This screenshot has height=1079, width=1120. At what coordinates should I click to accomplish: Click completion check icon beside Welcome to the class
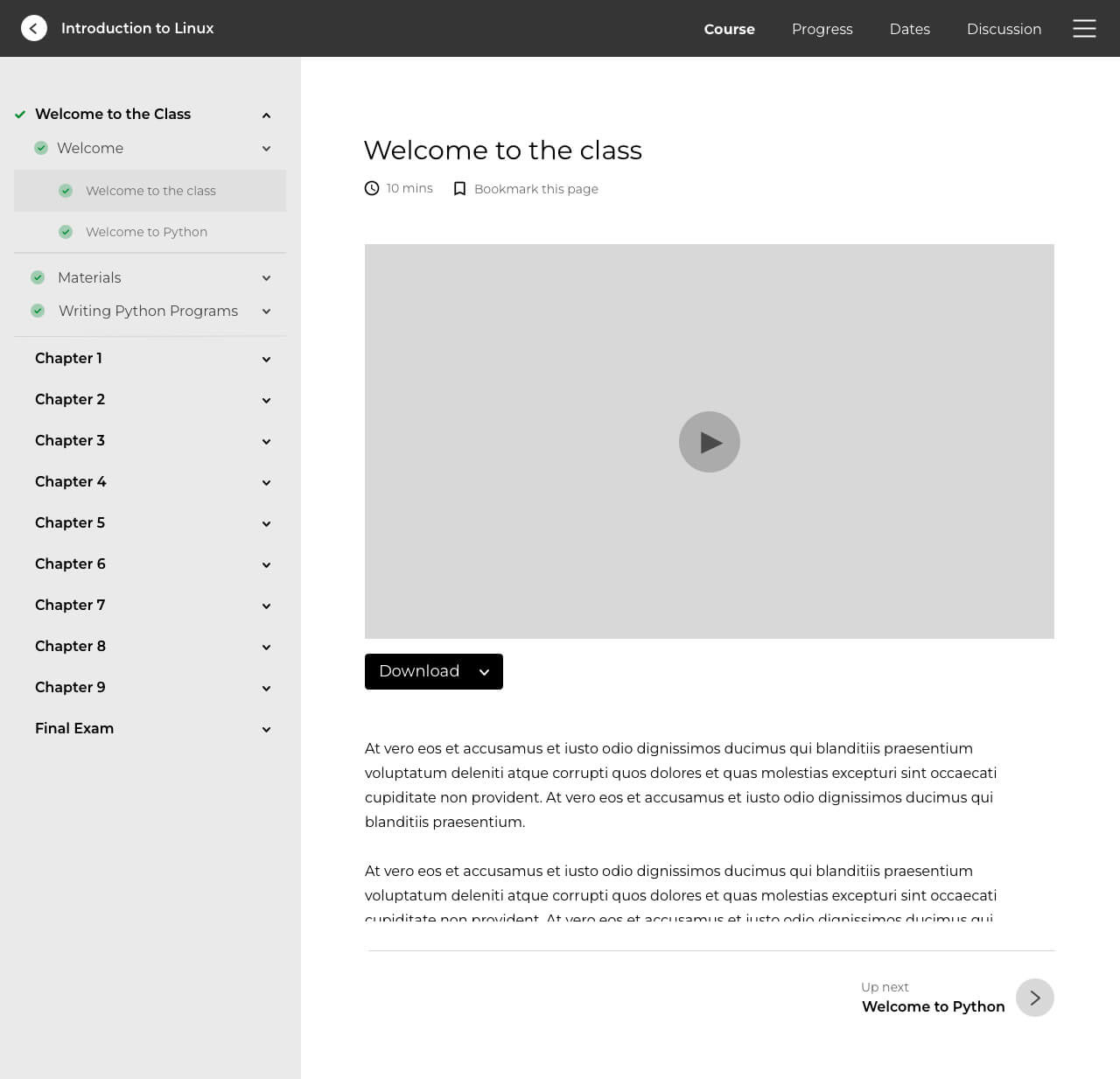point(66,191)
